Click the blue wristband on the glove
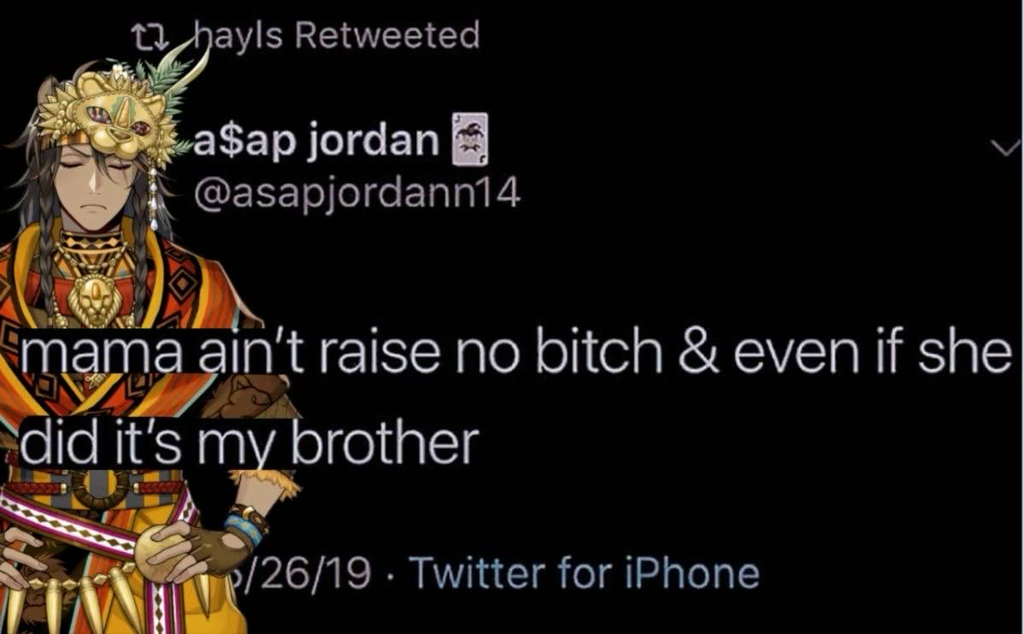This screenshot has height=634, width=1024. [243, 530]
